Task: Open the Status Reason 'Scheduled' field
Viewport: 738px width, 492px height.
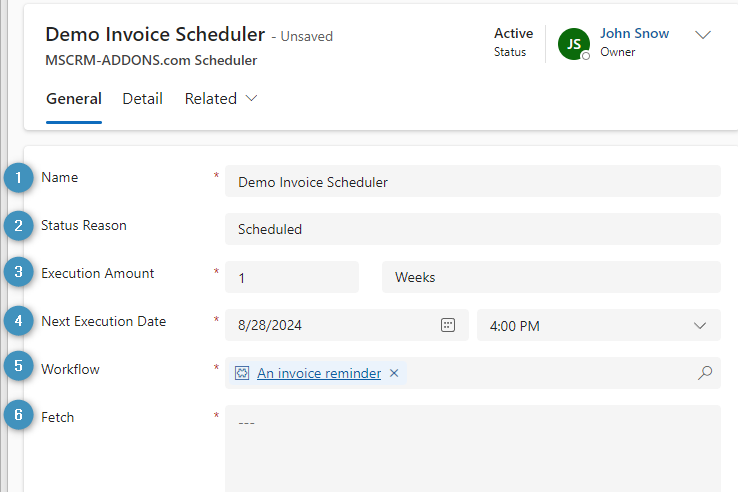Action: click(473, 229)
